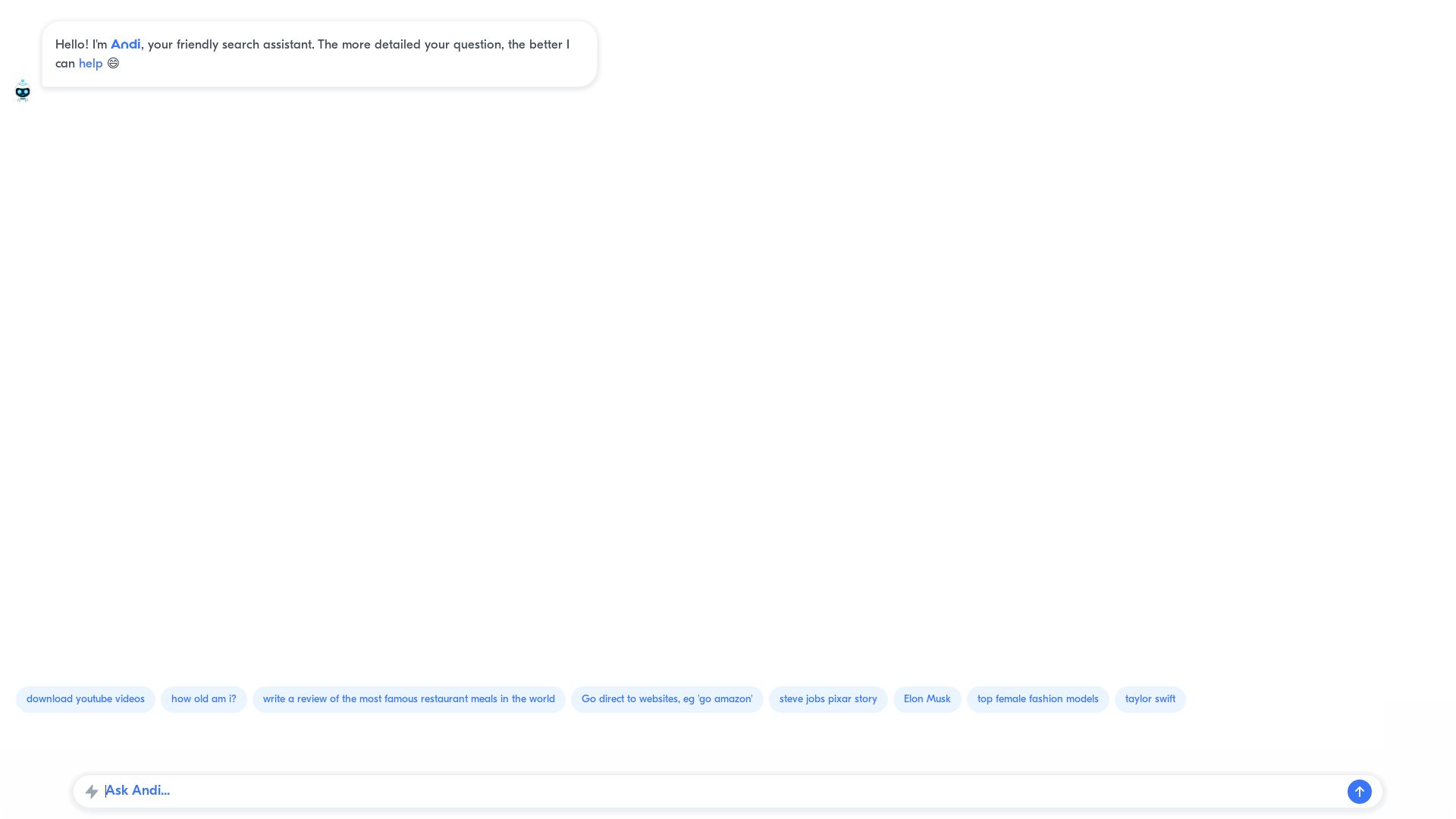Click the 'Andi' name link in greeting
The height and width of the screenshot is (819, 1456).
[125, 45]
